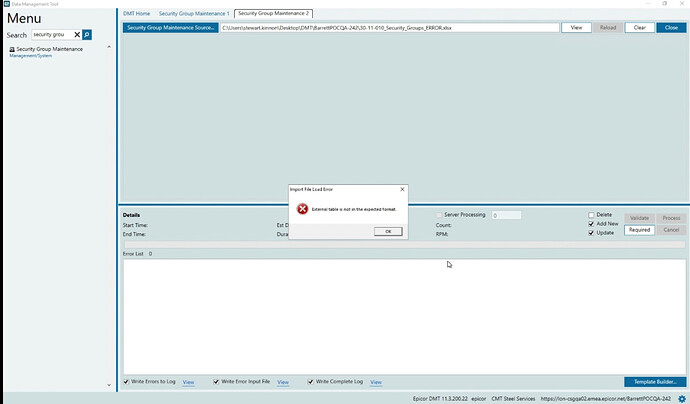The width and height of the screenshot is (690, 404).
Task: Click the red error icon in dialog
Action: [302, 209]
